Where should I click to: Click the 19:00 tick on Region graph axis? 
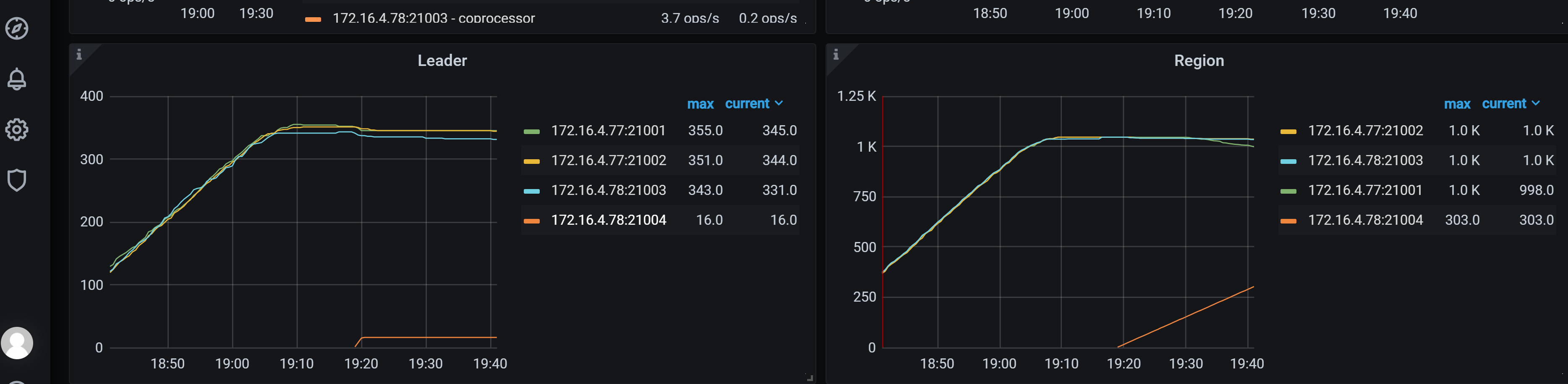(999, 364)
